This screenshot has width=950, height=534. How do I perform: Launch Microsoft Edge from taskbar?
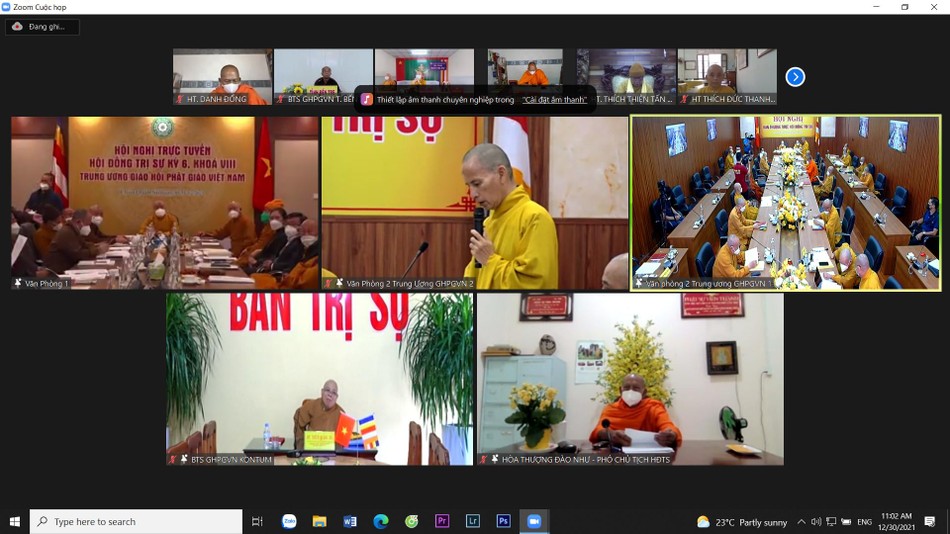381,521
